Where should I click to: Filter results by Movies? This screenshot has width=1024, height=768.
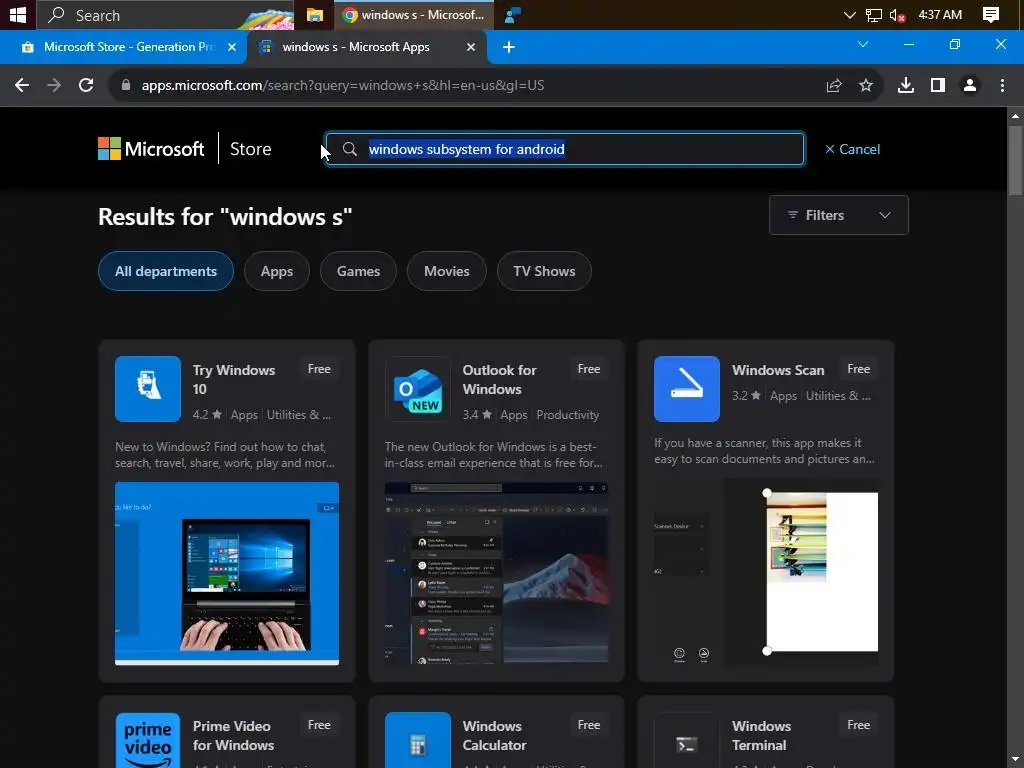point(447,271)
